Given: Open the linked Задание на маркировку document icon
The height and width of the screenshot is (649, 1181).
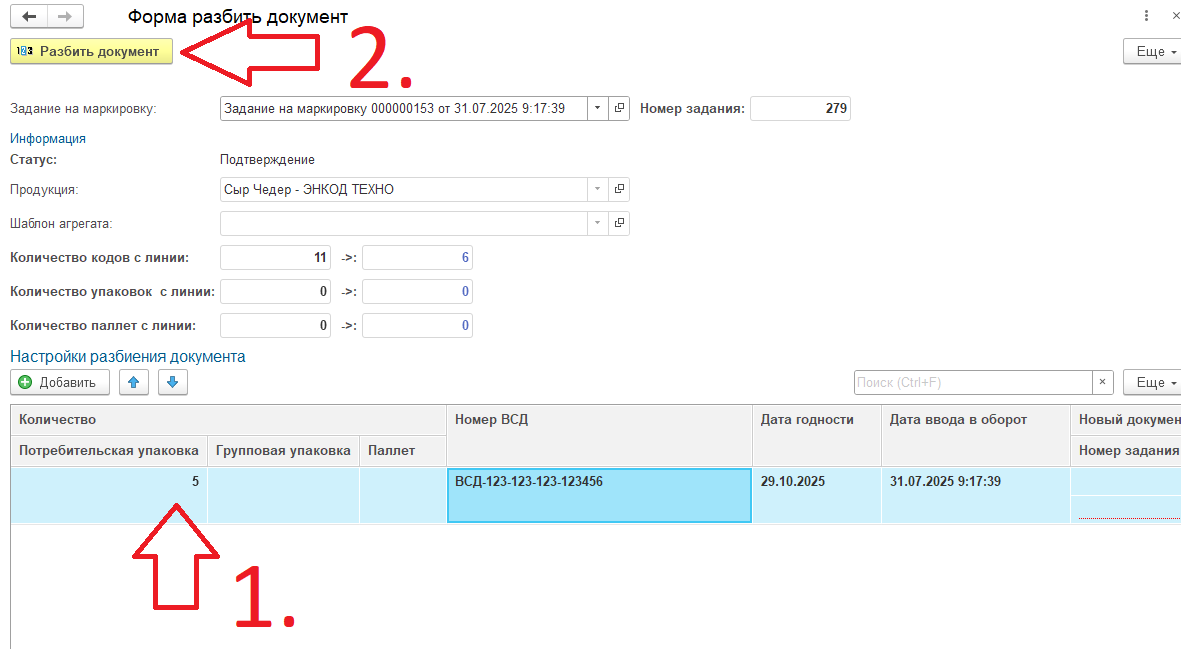Looking at the screenshot, I should click(x=619, y=108).
